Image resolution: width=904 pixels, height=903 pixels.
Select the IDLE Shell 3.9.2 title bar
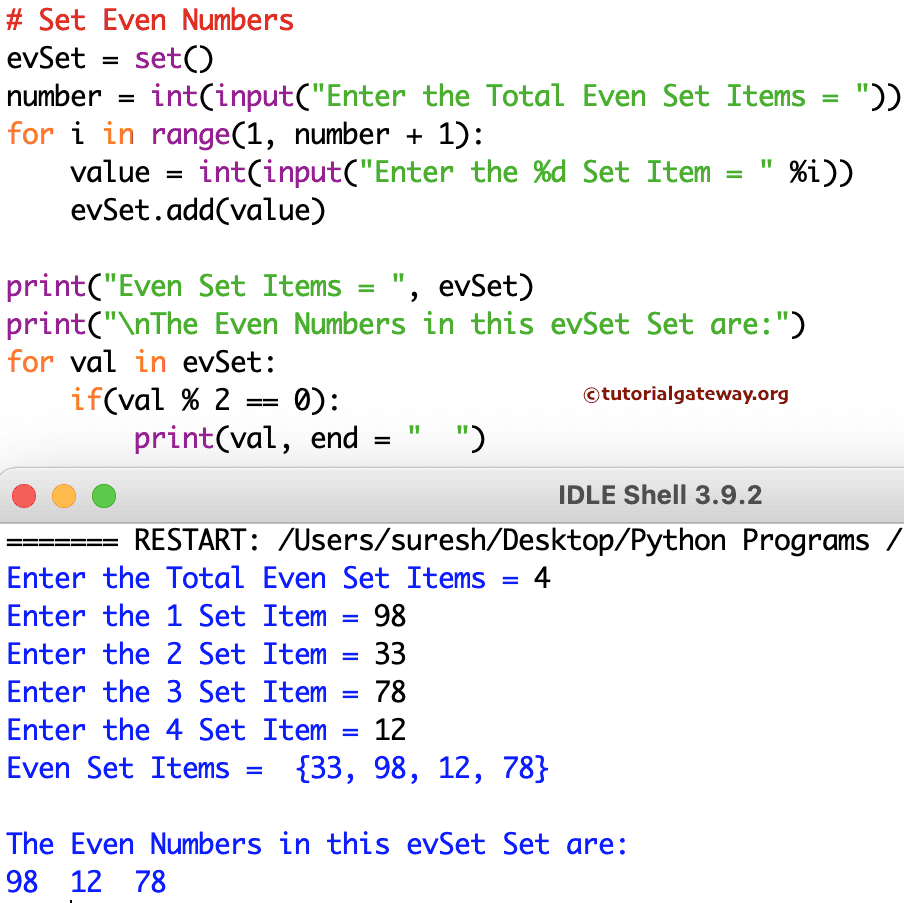coord(660,495)
